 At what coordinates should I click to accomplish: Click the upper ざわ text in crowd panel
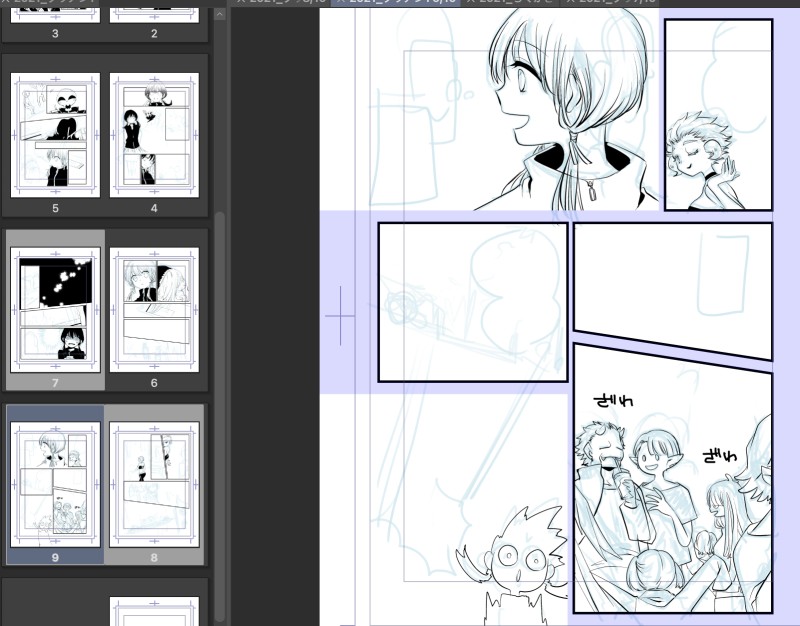614,400
